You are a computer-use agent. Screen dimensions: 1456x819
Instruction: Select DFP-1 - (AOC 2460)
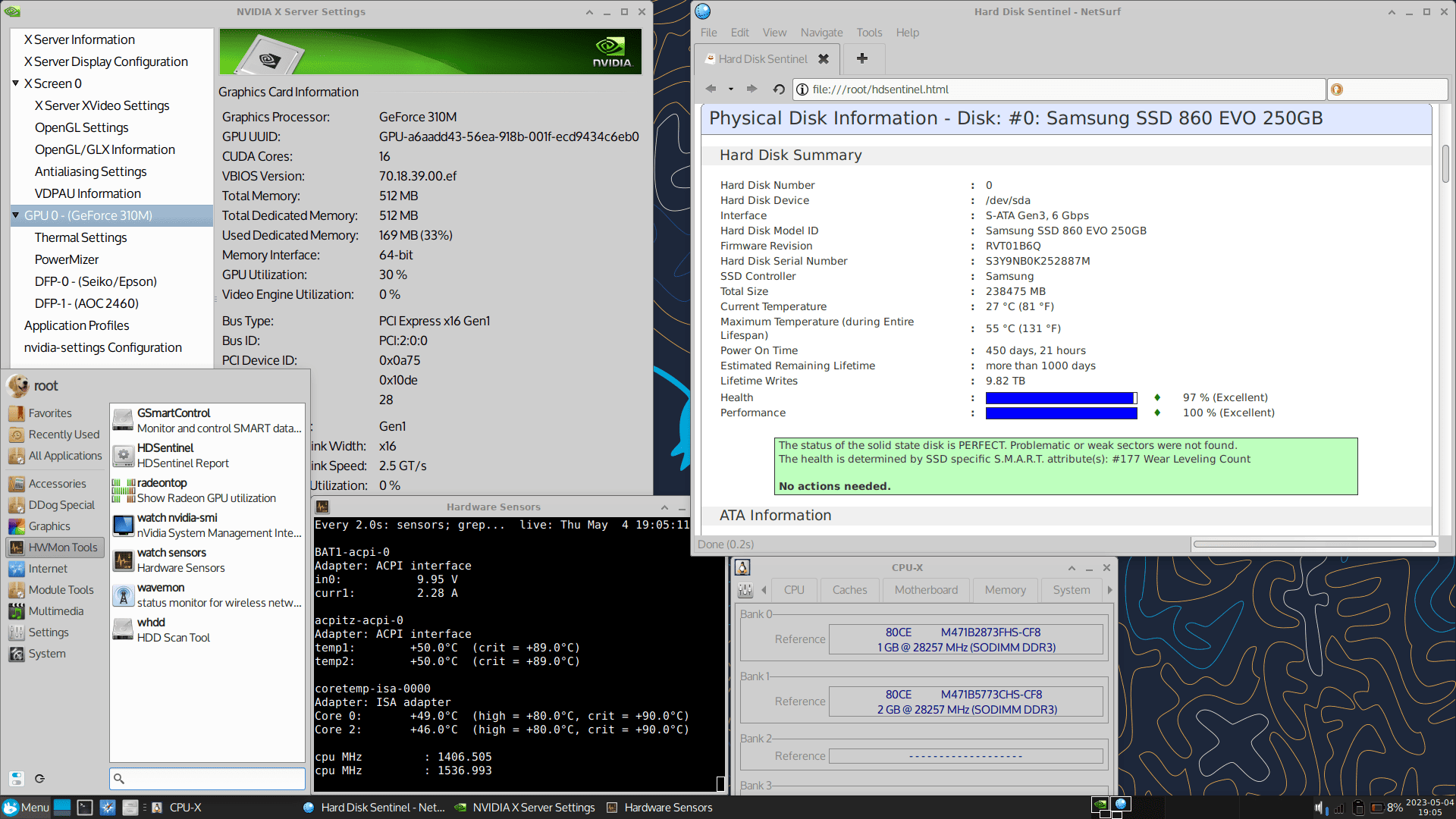click(x=86, y=303)
